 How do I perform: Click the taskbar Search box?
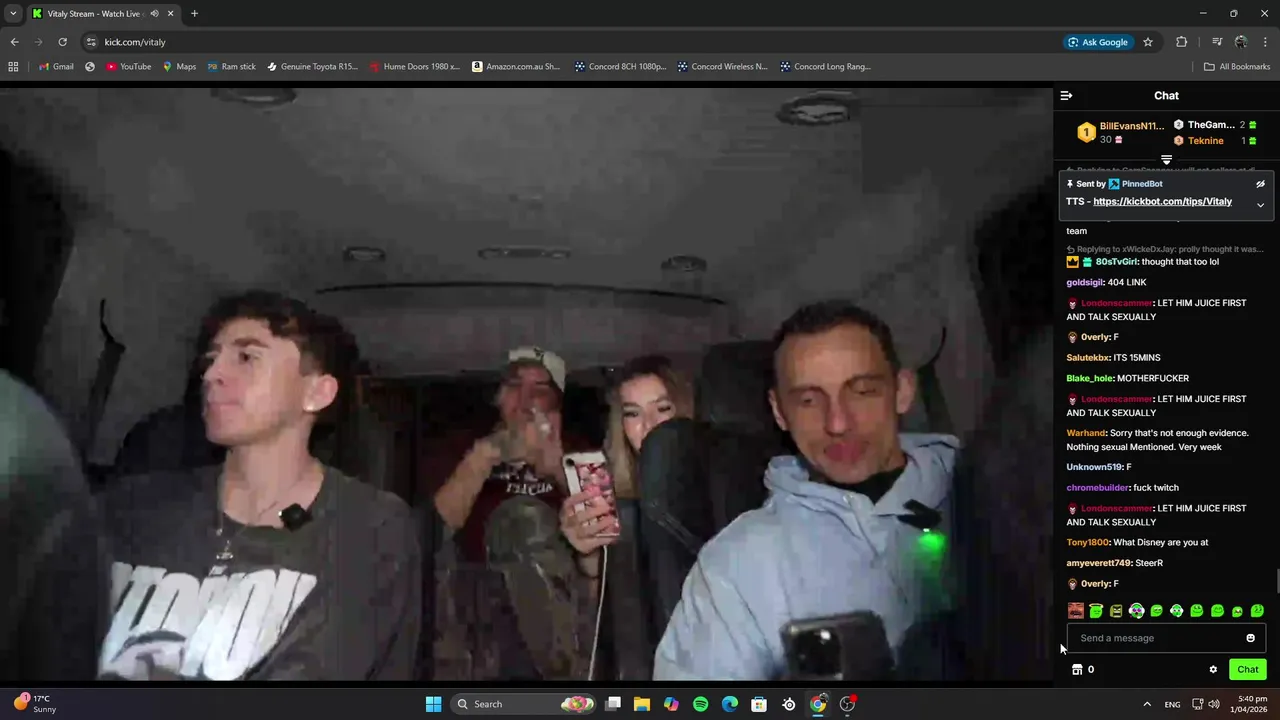click(524, 704)
